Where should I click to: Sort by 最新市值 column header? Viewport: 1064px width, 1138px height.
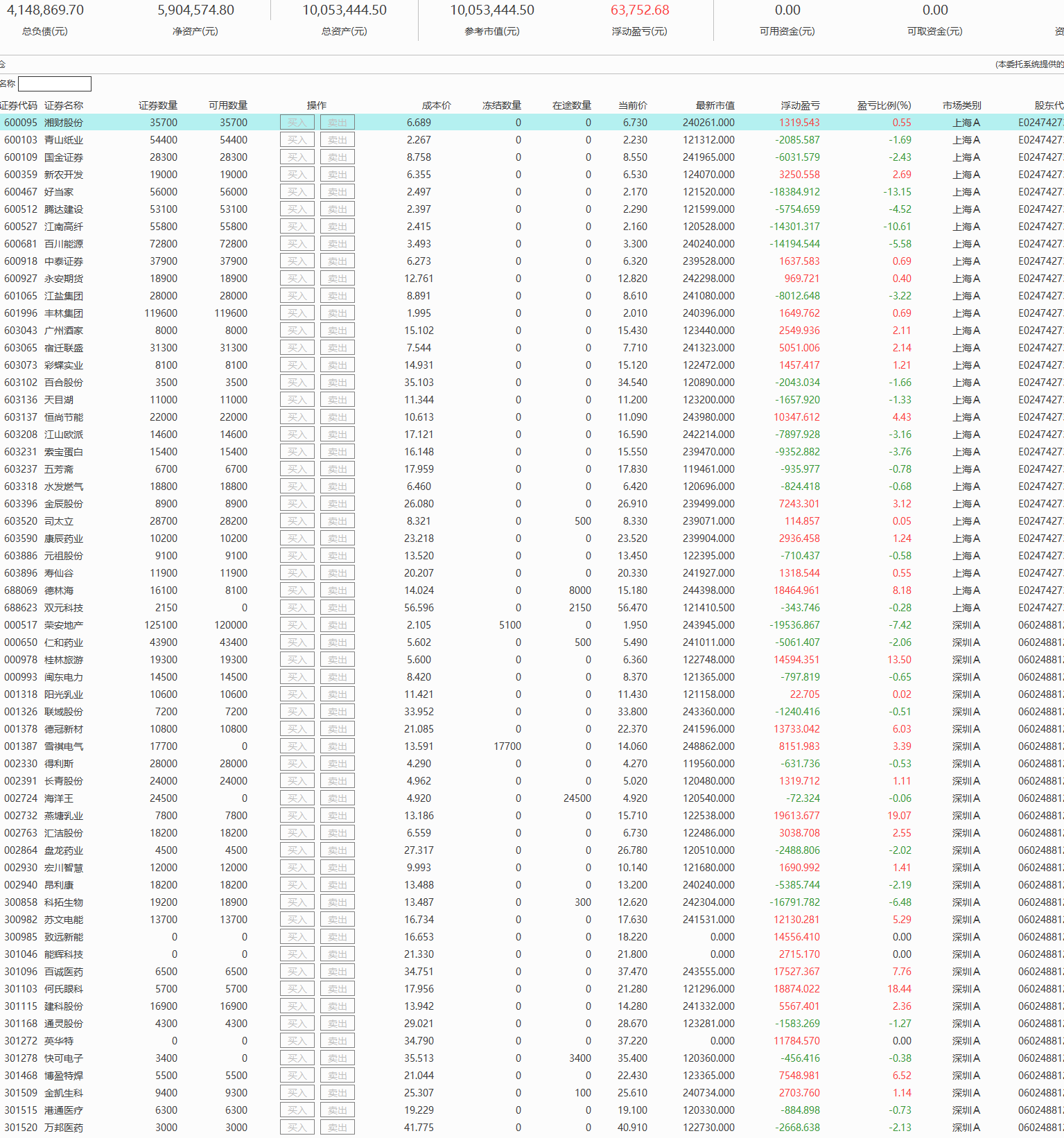tap(715, 105)
